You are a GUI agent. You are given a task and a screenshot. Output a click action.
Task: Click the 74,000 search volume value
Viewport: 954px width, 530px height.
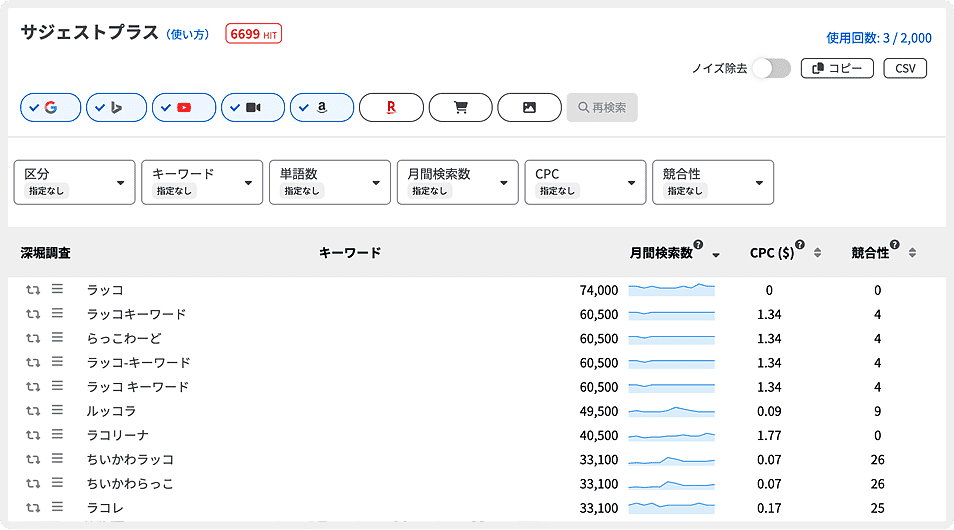(599, 290)
